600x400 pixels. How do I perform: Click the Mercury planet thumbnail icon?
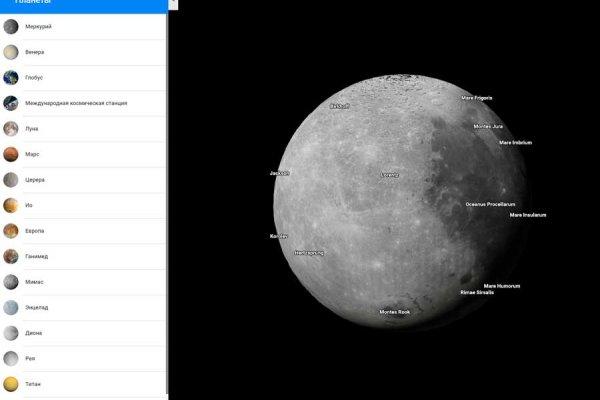pyautogui.click(x=11, y=26)
